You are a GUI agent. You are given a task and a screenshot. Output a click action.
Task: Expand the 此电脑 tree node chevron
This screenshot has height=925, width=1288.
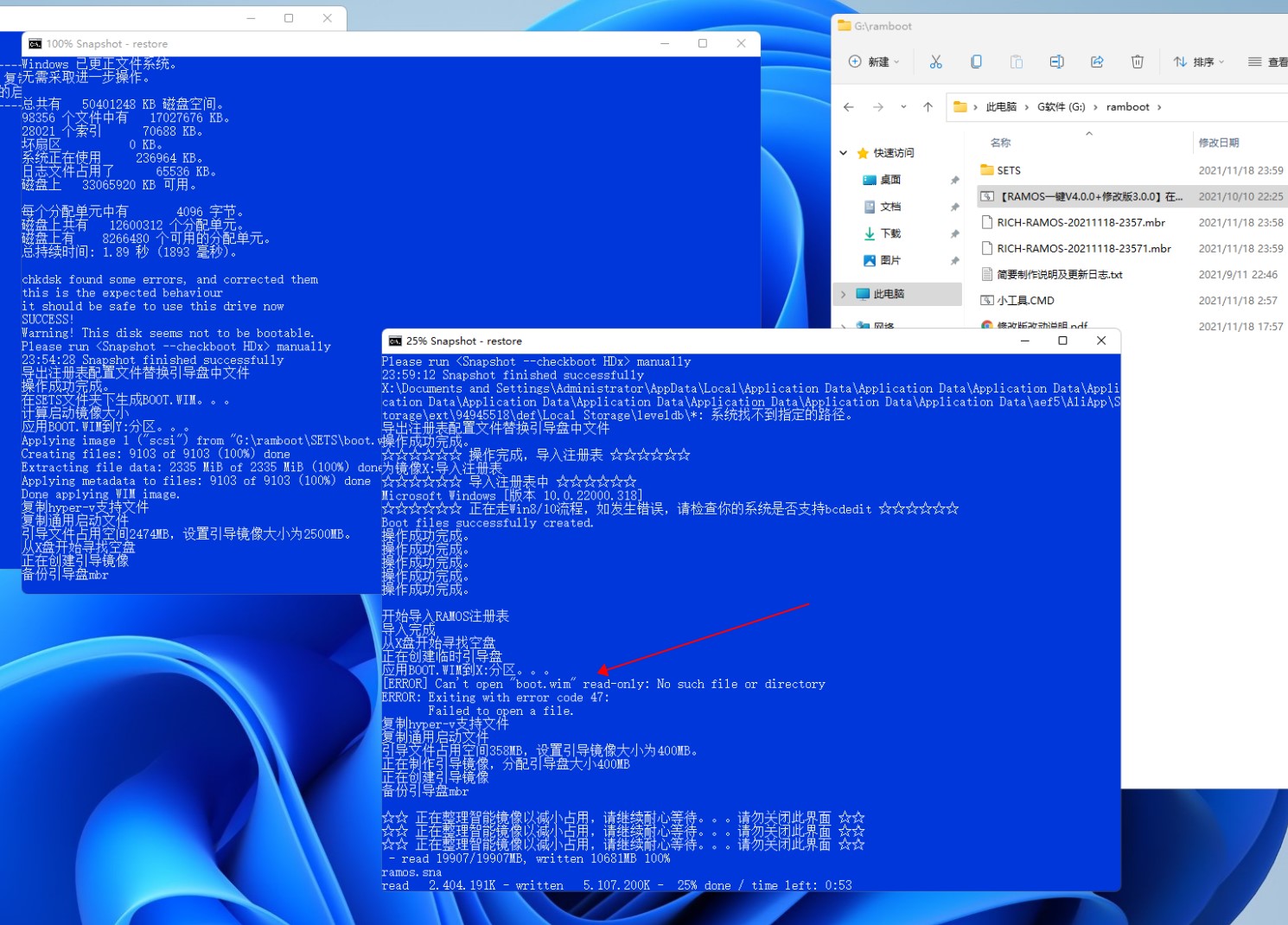tap(844, 294)
